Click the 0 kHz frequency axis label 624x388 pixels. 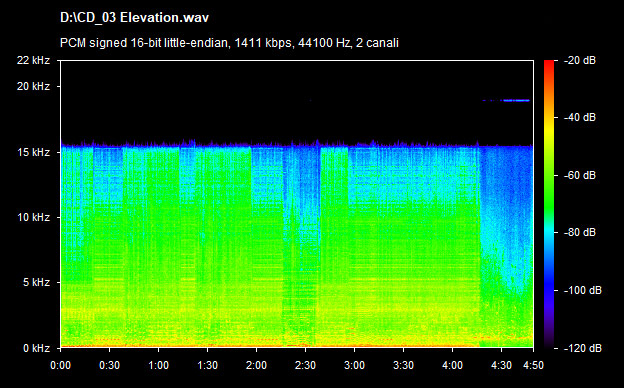(36, 348)
